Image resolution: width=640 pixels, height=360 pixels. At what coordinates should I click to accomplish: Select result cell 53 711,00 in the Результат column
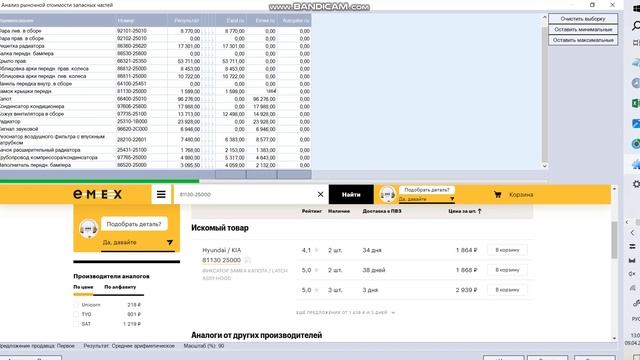point(189,61)
